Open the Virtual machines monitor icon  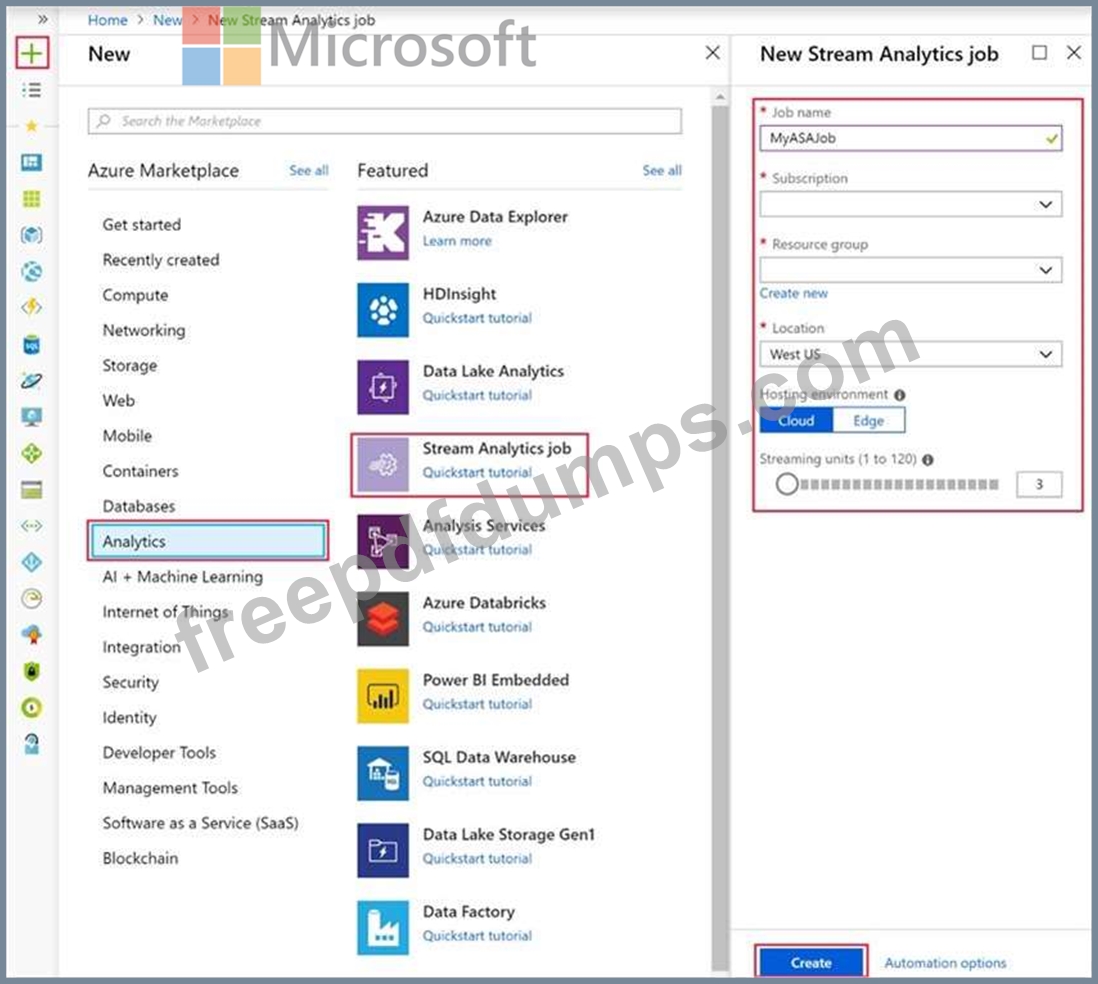pos(32,417)
